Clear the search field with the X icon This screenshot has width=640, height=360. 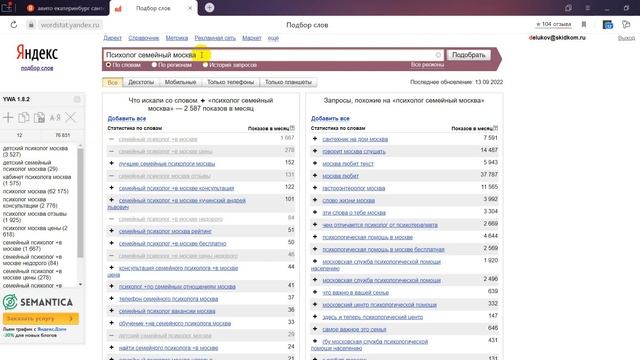tap(438, 55)
